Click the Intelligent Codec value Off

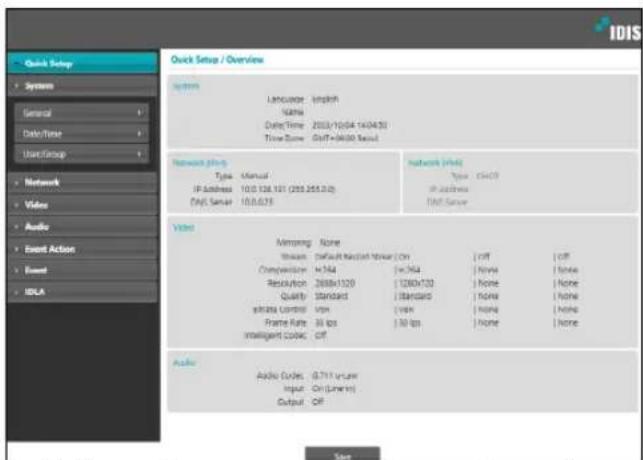(x=320, y=335)
